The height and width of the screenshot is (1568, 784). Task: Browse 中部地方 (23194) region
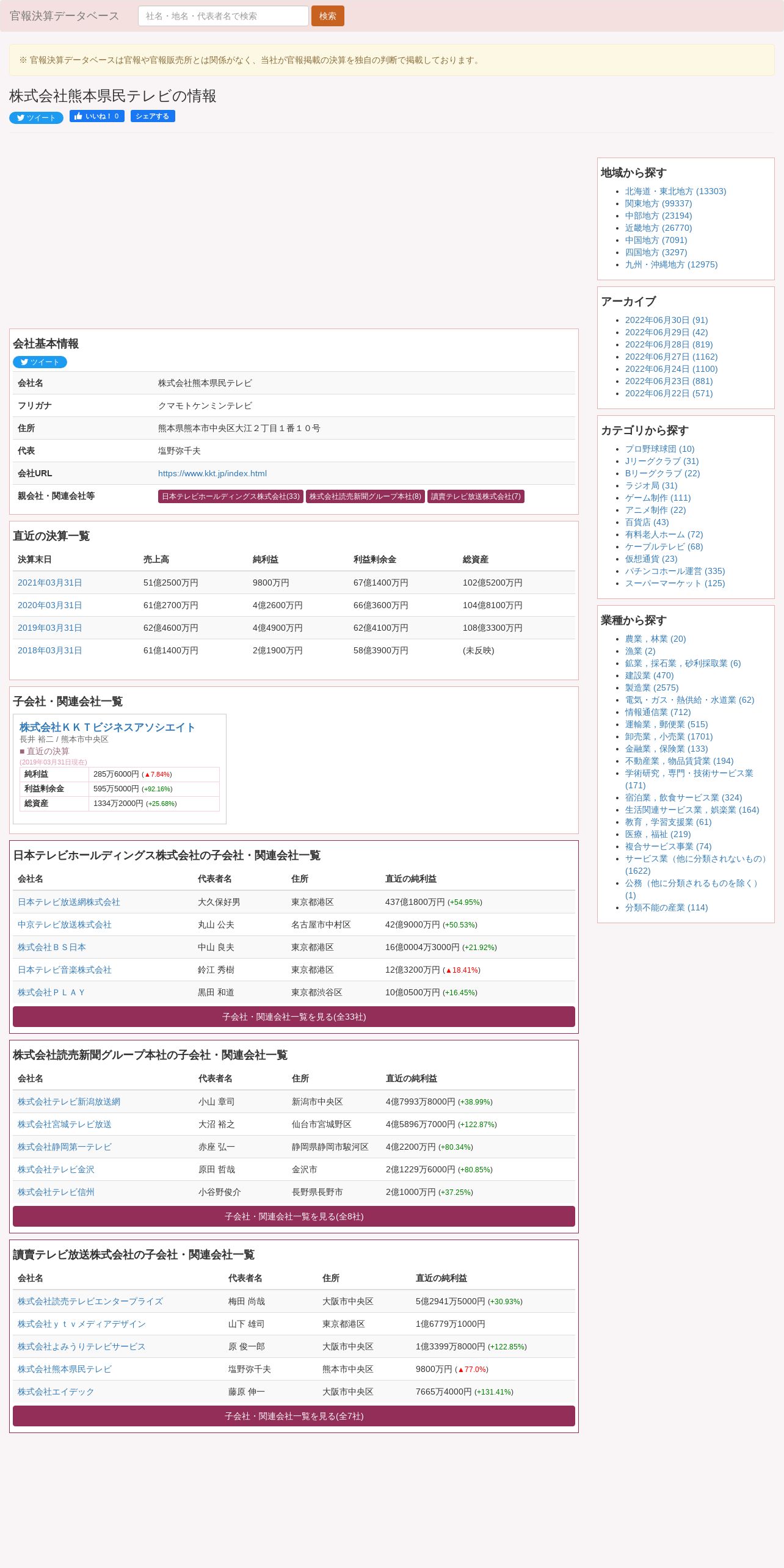[658, 216]
